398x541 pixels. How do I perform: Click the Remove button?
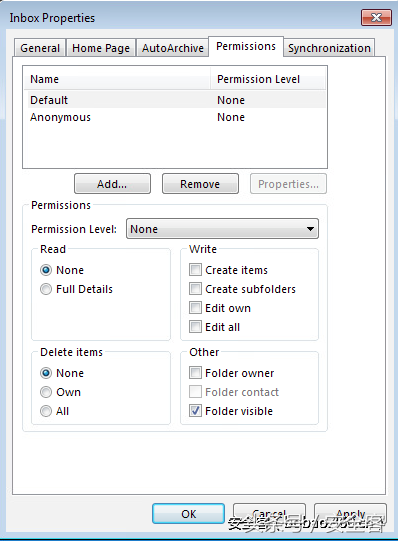click(x=200, y=184)
